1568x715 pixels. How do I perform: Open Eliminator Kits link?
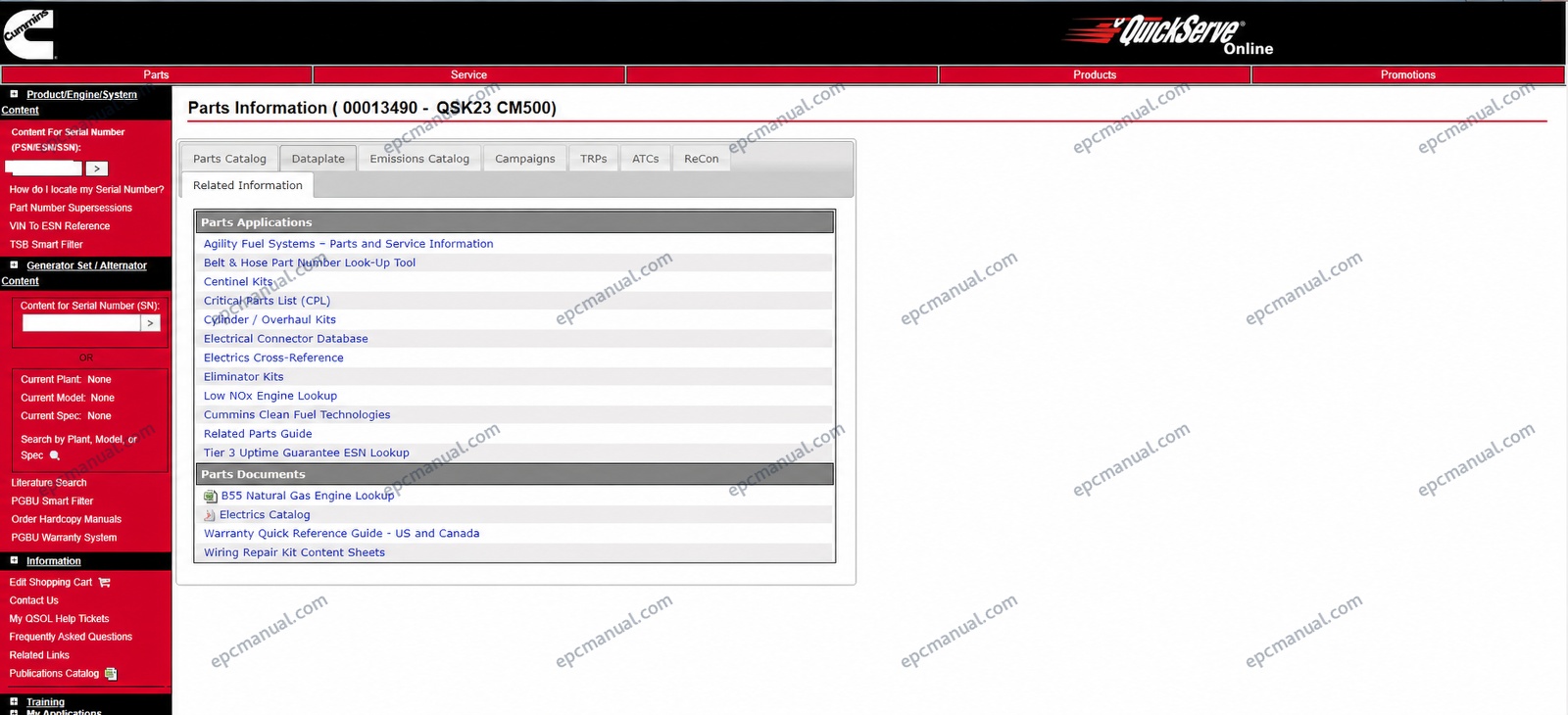pyautogui.click(x=243, y=377)
